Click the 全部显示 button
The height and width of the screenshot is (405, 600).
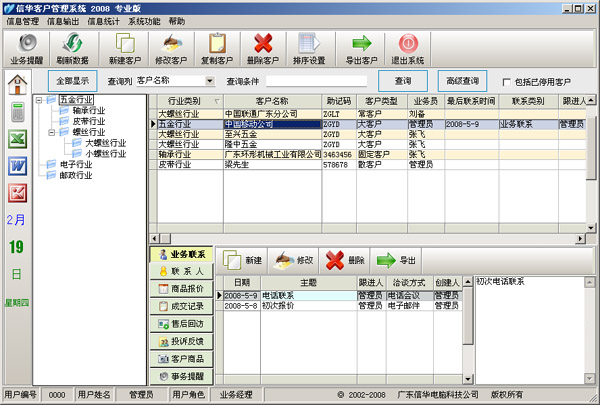coord(72,81)
